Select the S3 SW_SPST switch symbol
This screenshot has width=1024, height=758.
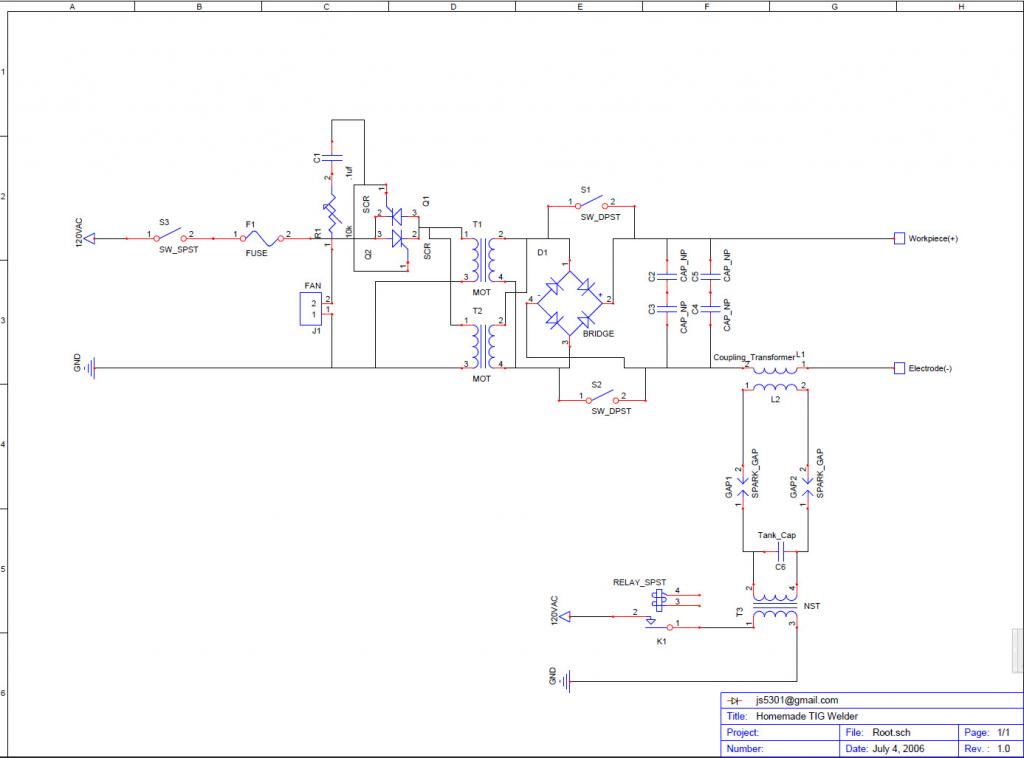[x=170, y=235]
